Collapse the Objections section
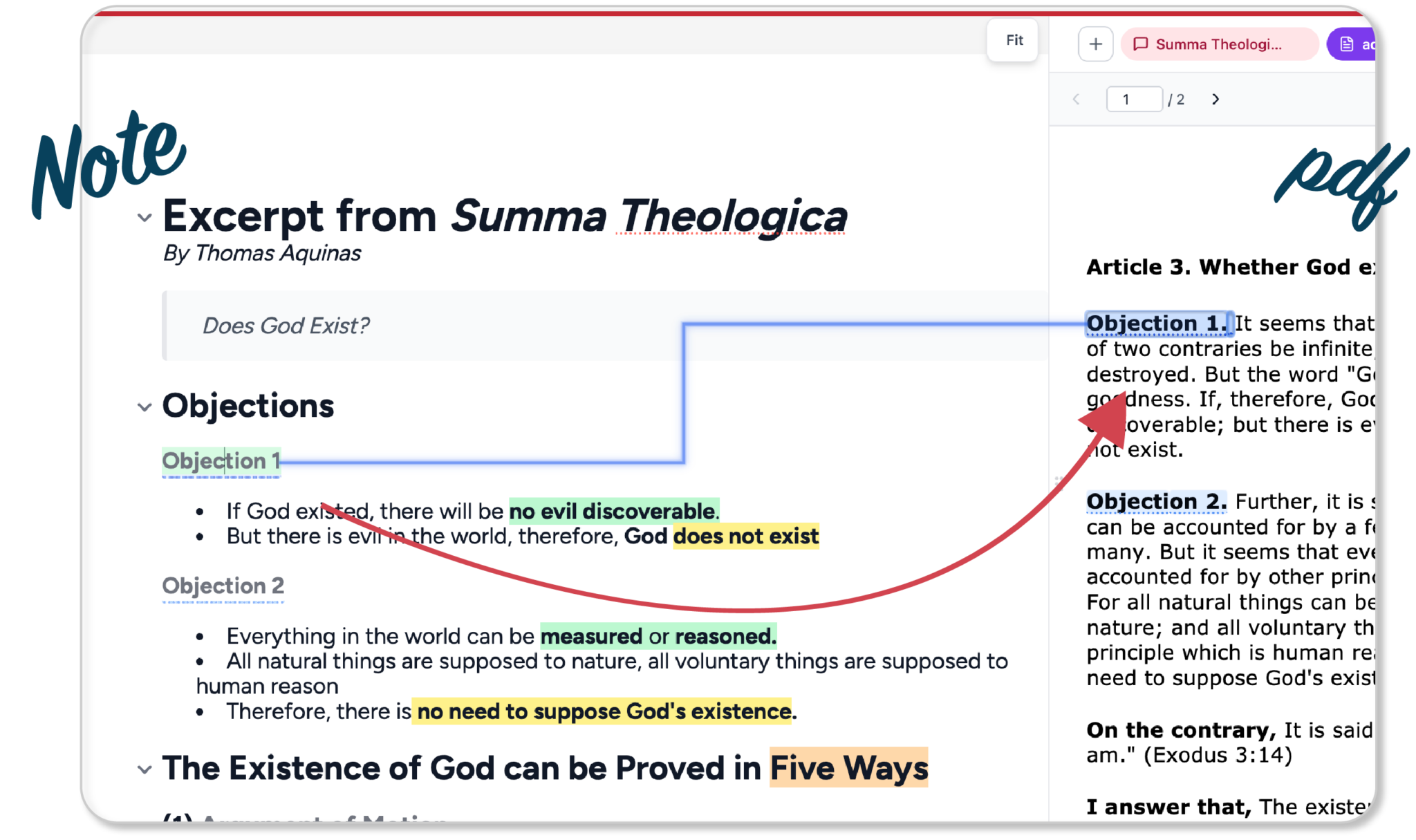1416x840 pixels. point(145,407)
